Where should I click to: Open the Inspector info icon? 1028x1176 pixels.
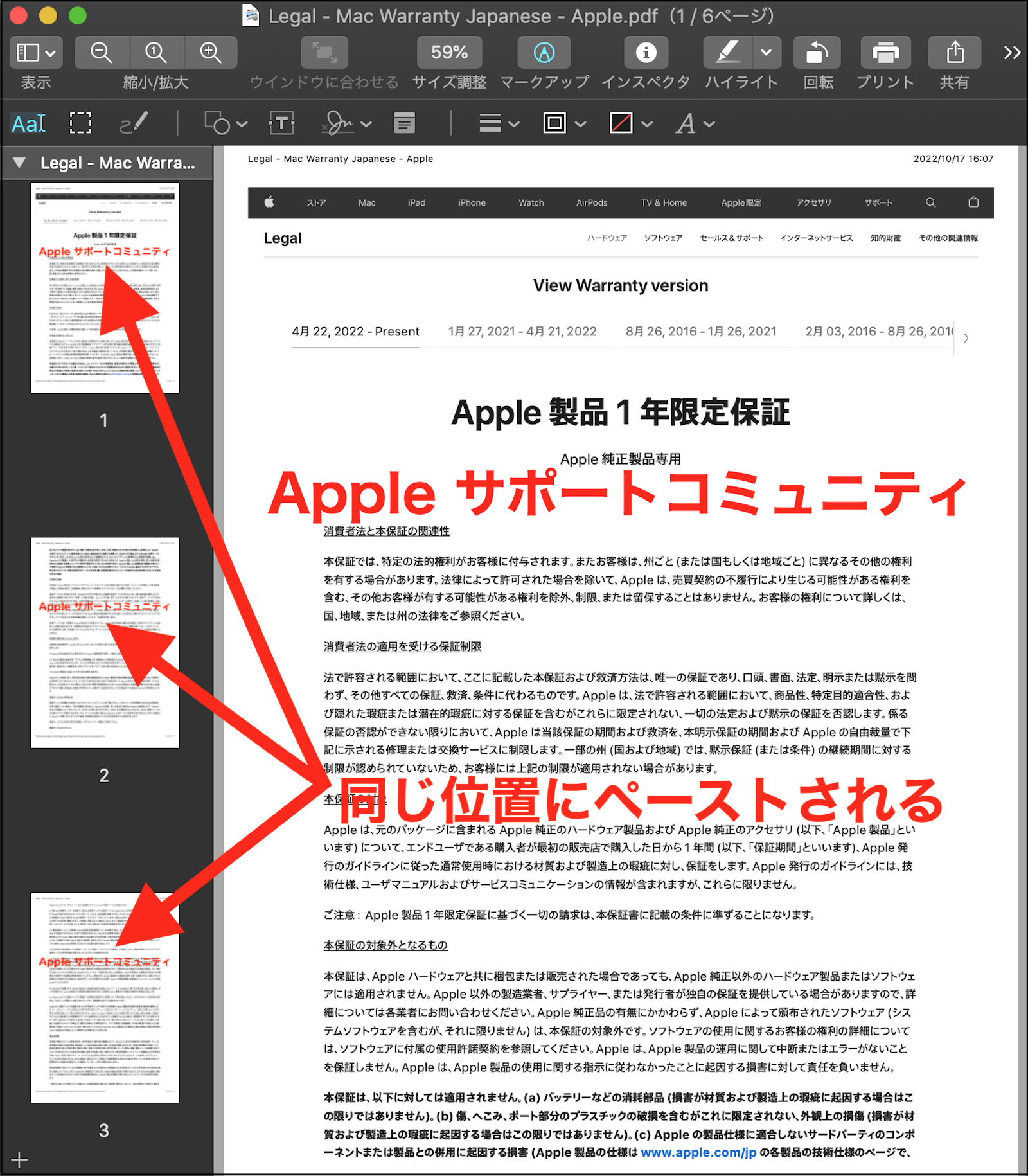646,53
